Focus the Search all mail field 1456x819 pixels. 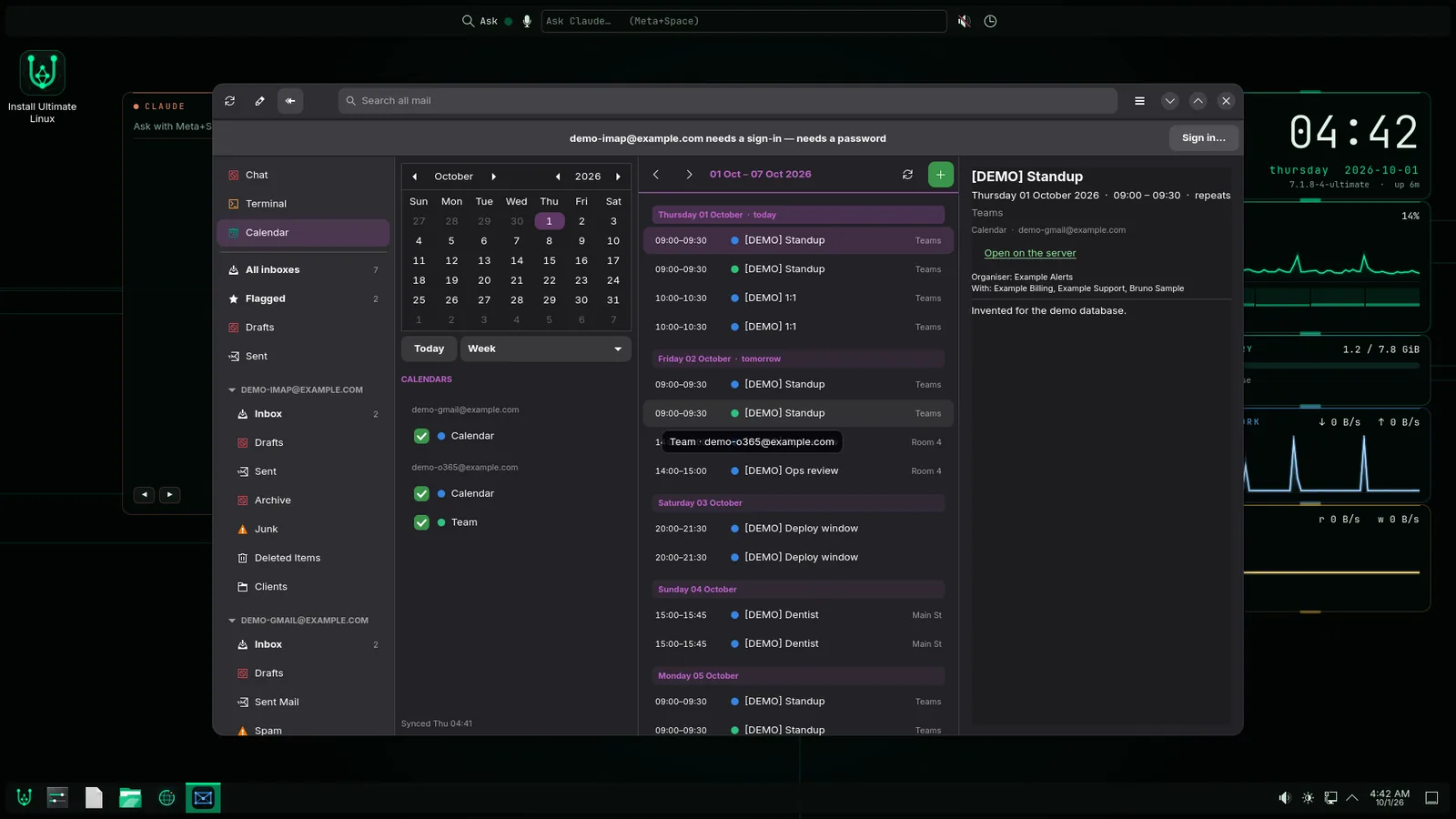click(x=728, y=101)
